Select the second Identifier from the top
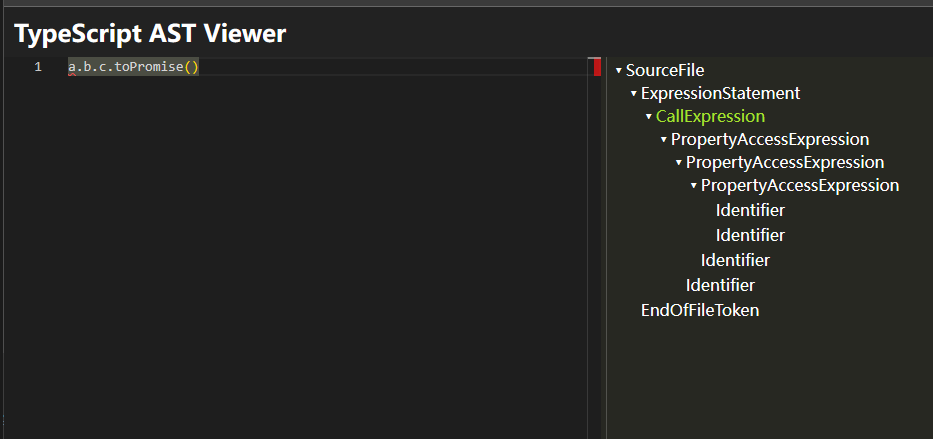 coord(750,235)
